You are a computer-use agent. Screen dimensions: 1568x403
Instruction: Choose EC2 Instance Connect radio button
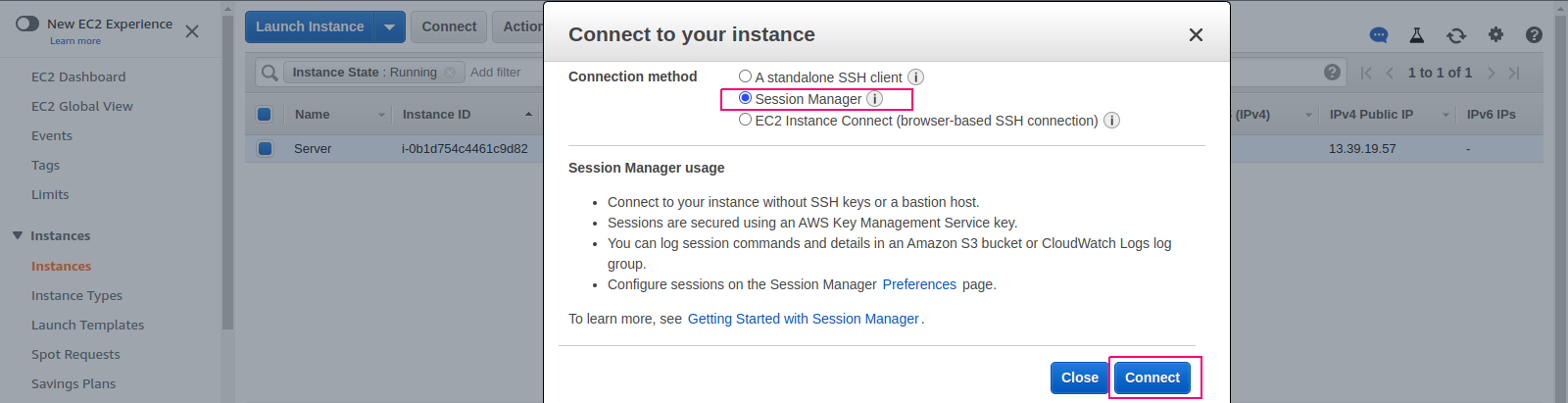coord(745,120)
